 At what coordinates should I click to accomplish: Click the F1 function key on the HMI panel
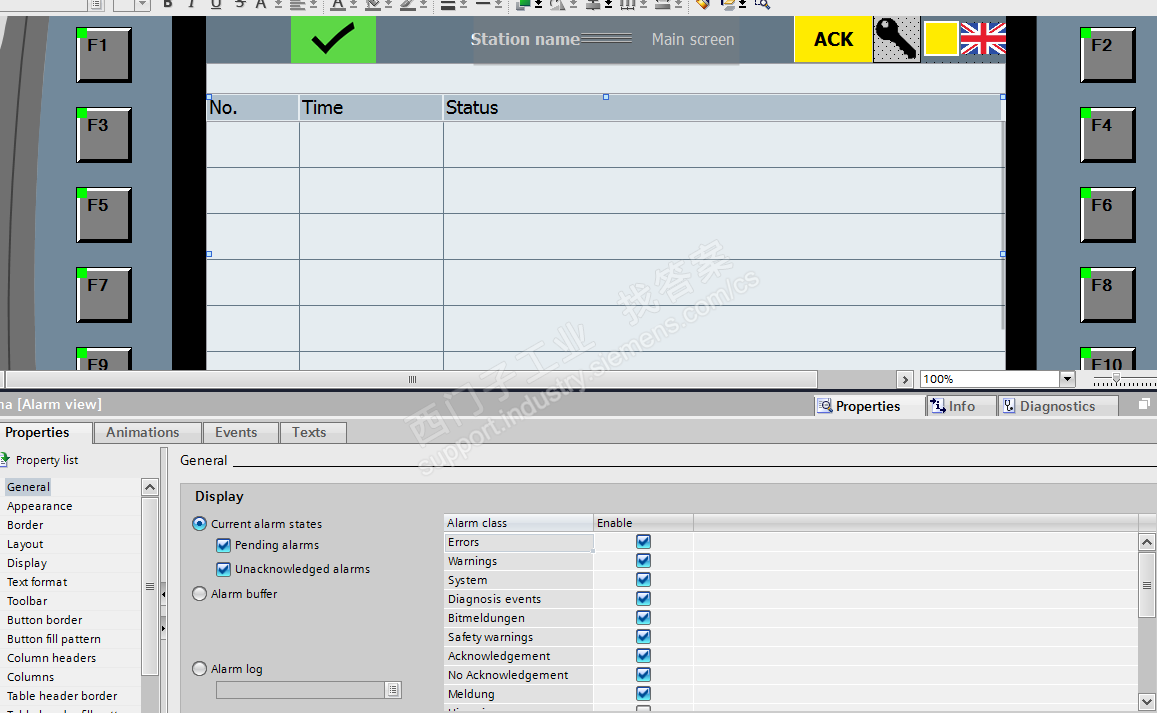[104, 55]
